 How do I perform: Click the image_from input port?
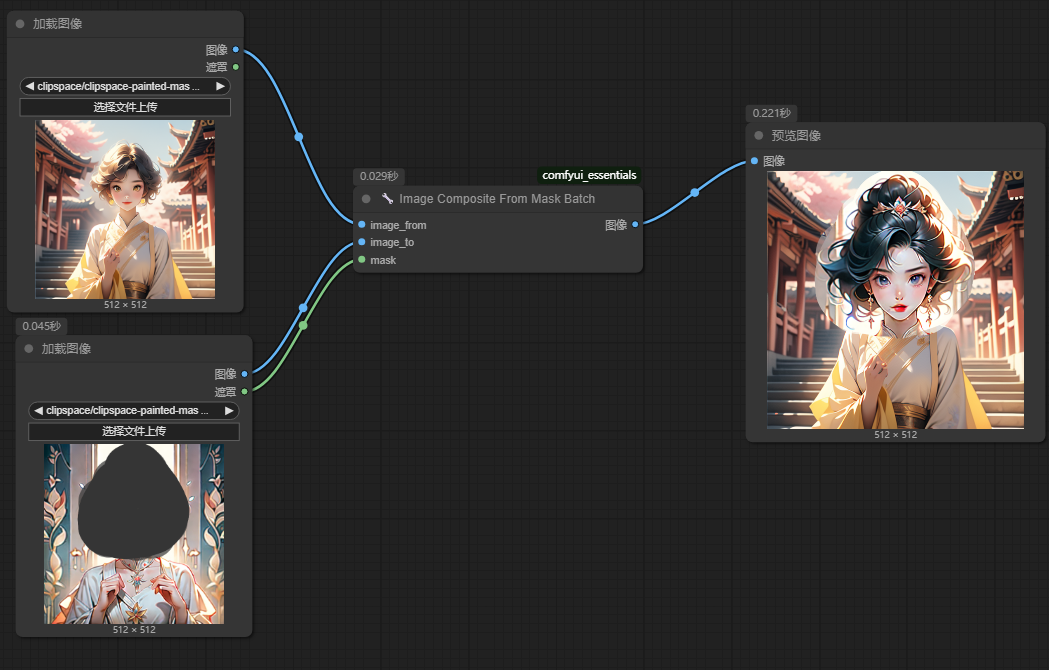[362, 225]
